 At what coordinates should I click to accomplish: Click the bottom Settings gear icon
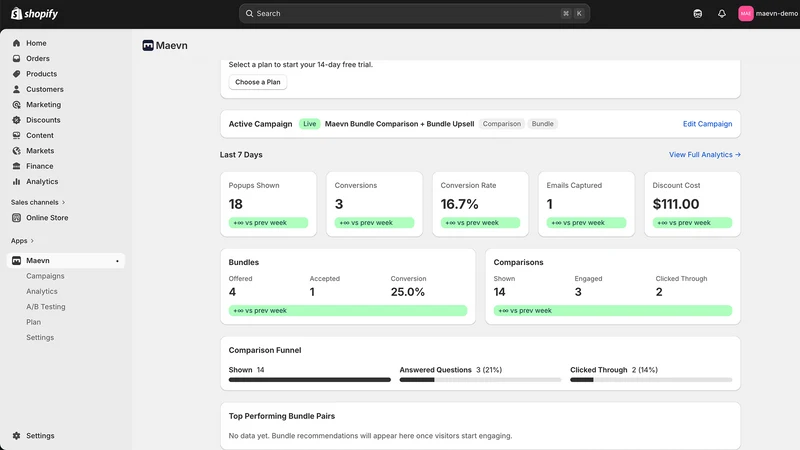pyautogui.click(x=16, y=436)
